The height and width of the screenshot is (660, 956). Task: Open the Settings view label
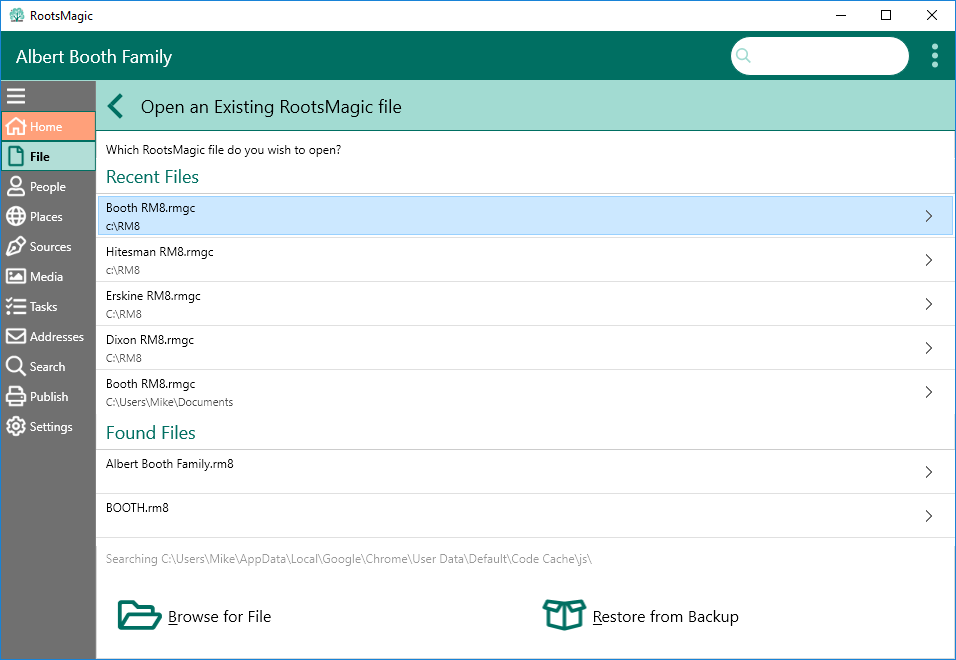(x=51, y=427)
